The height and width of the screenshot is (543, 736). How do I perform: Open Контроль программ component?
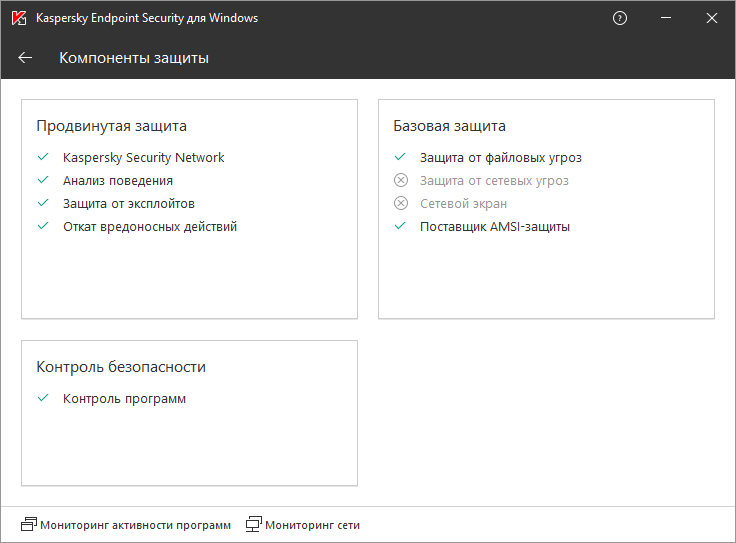pyautogui.click(x=124, y=399)
